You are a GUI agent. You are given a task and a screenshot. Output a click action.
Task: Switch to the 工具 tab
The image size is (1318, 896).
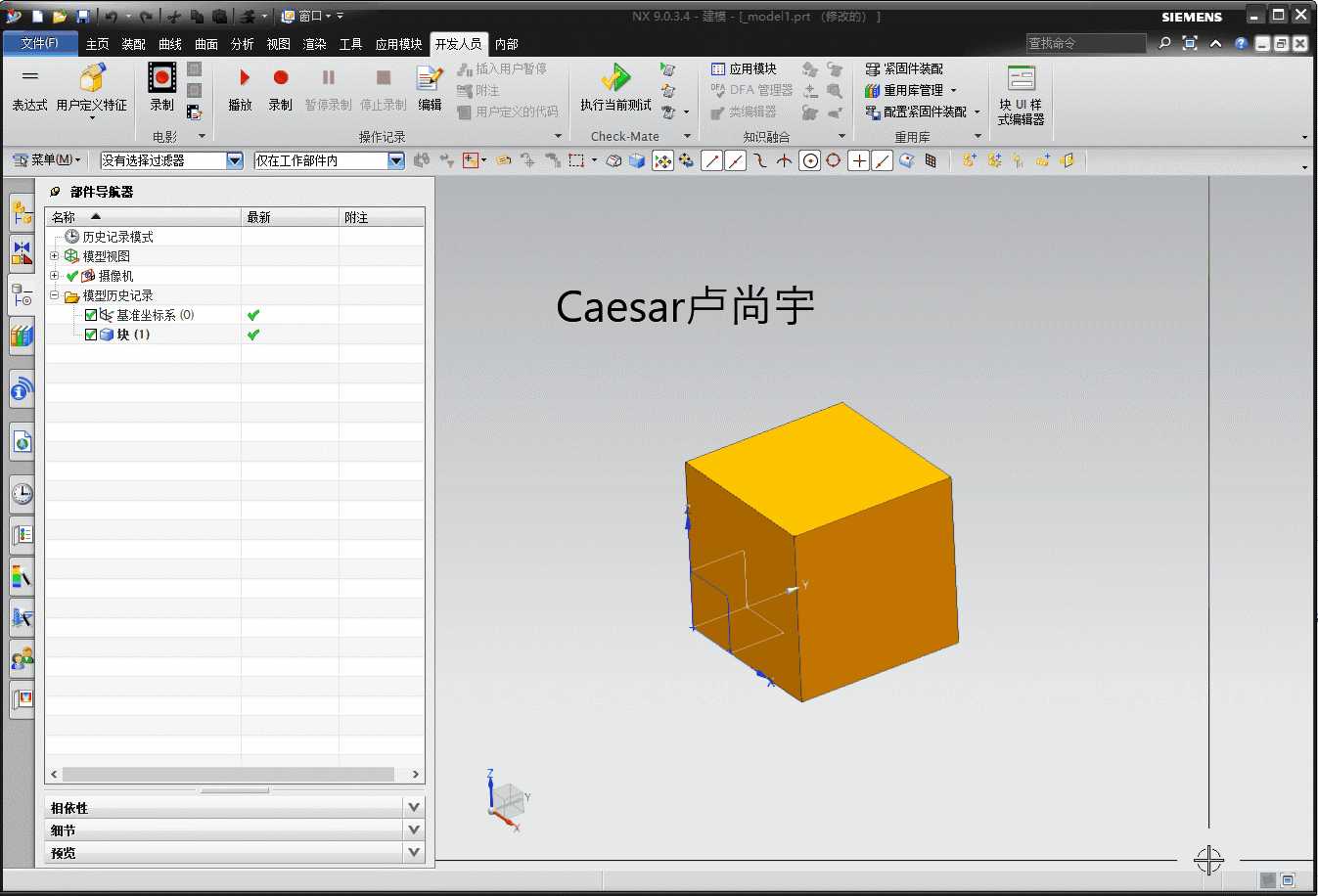[351, 44]
